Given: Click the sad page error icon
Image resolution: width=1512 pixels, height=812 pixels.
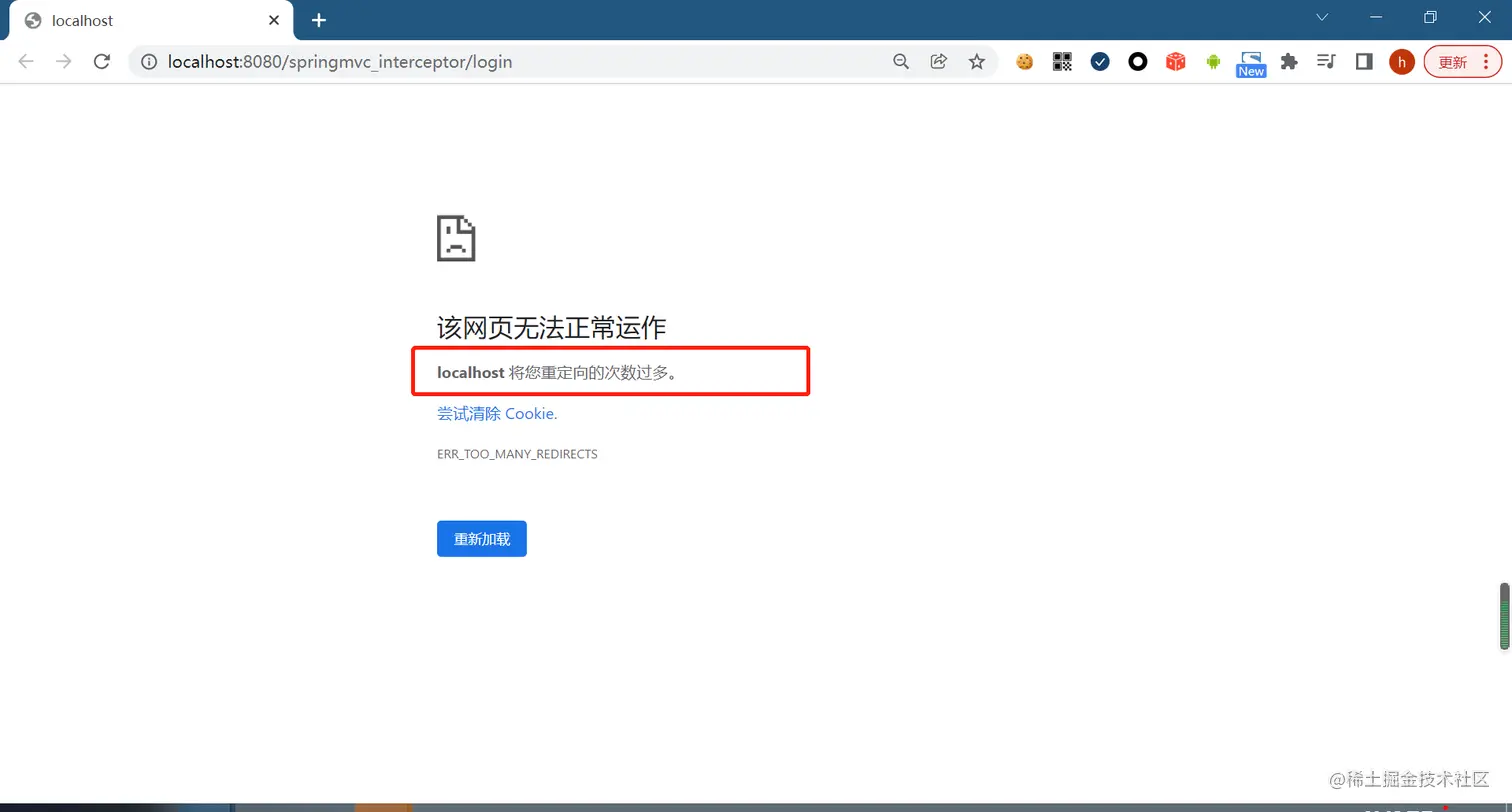Looking at the screenshot, I should pyautogui.click(x=456, y=238).
